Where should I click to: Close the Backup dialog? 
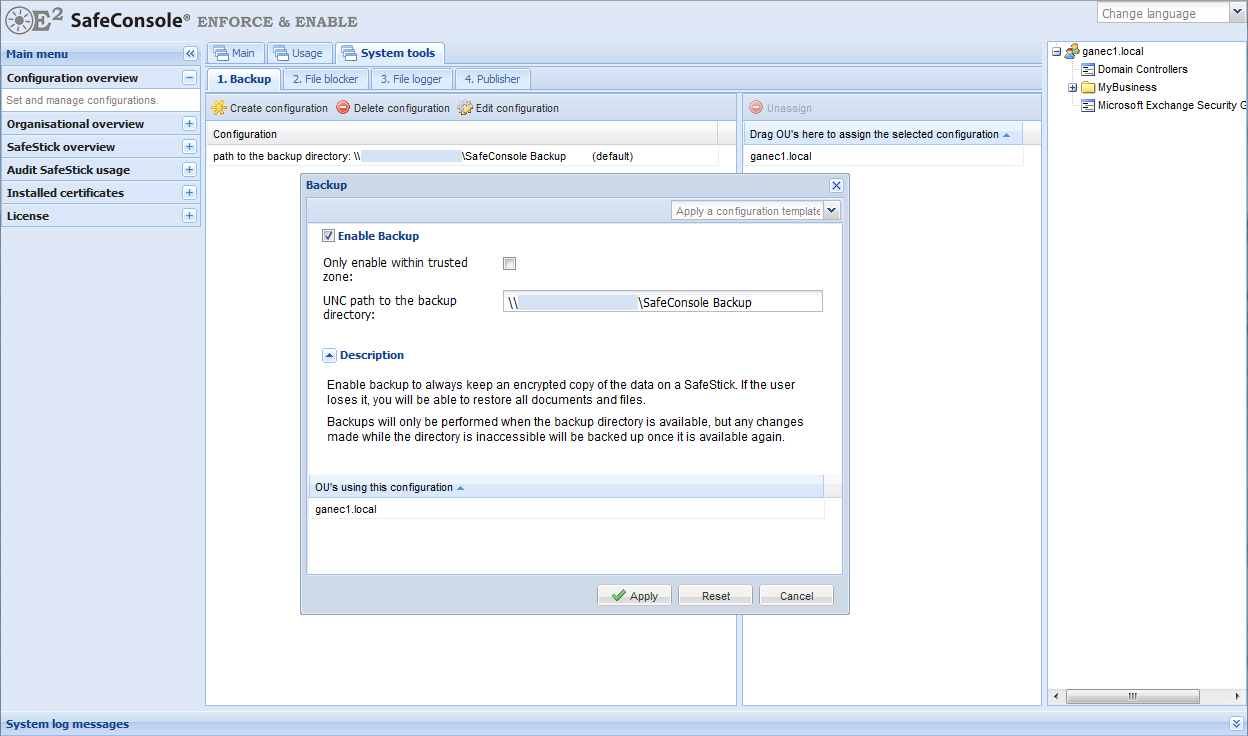coord(836,186)
